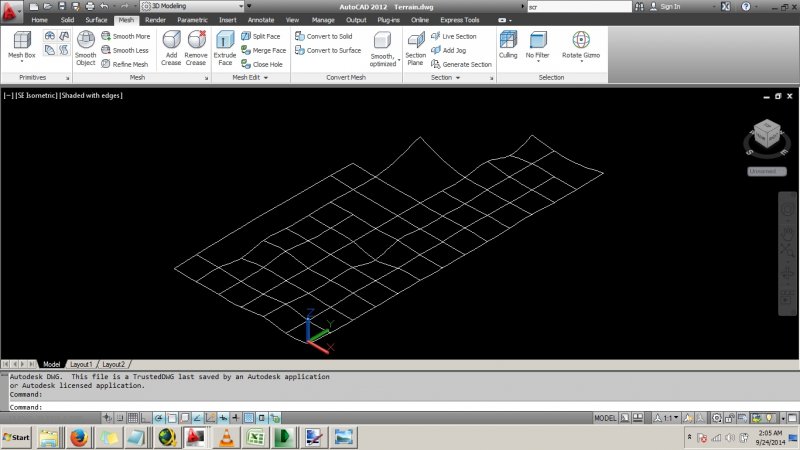
Task: Click Refine Mesh button
Action: [x=124, y=64]
